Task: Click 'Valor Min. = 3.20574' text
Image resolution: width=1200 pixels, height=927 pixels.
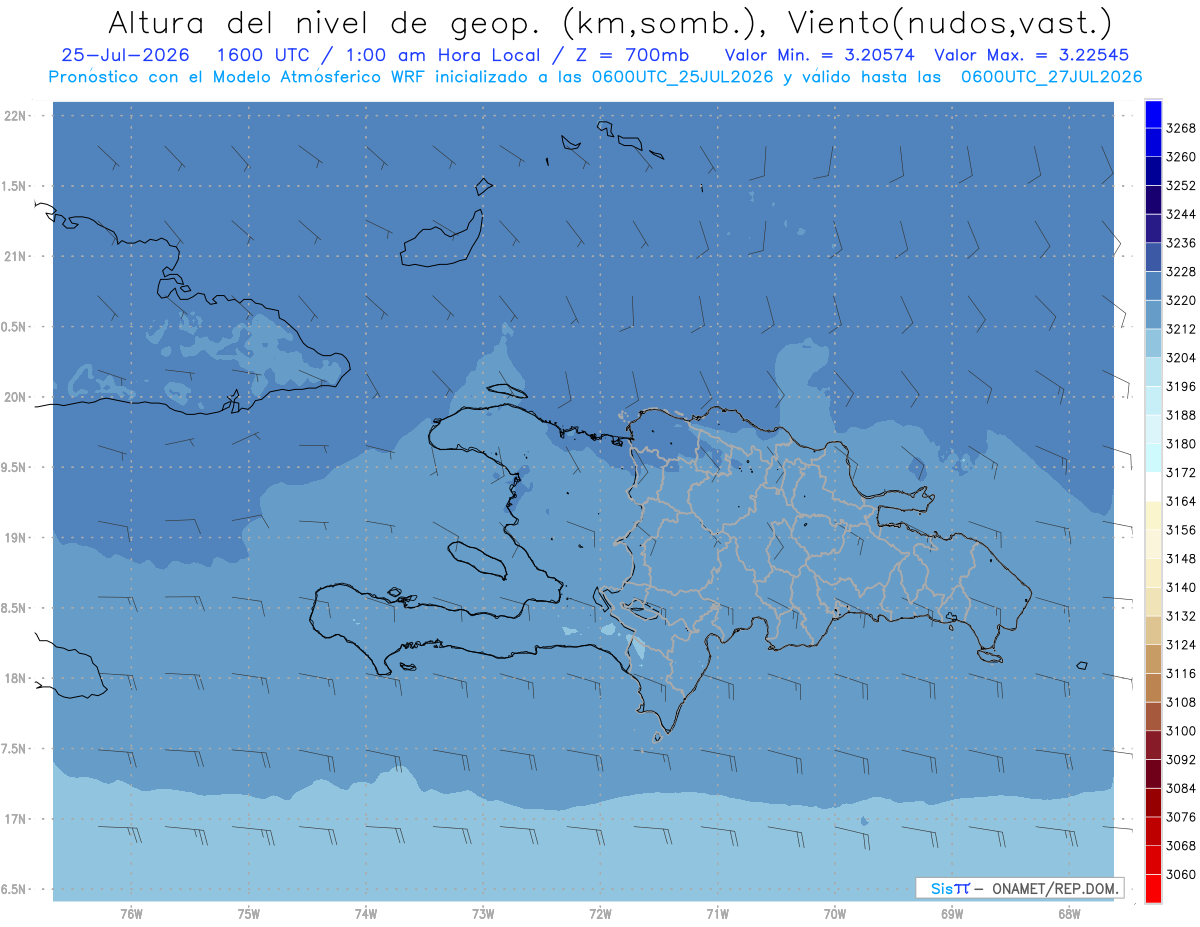Action: pyautogui.click(x=819, y=55)
